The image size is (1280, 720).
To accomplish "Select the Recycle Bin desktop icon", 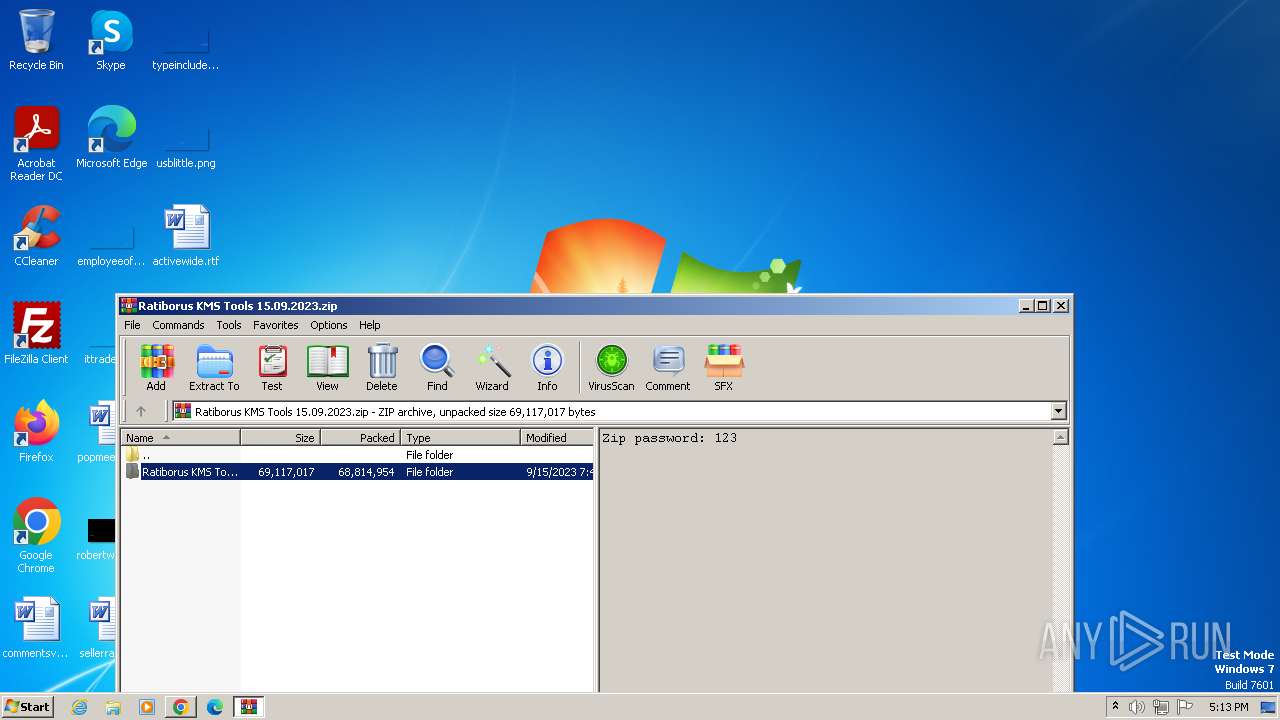I will [x=36, y=40].
